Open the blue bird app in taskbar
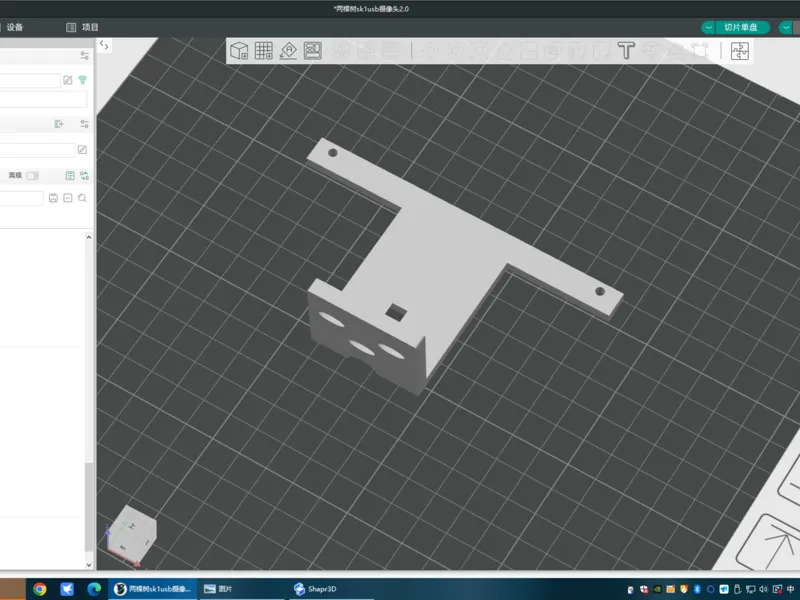Viewport: 800px width, 600px height. click(67, 589)
